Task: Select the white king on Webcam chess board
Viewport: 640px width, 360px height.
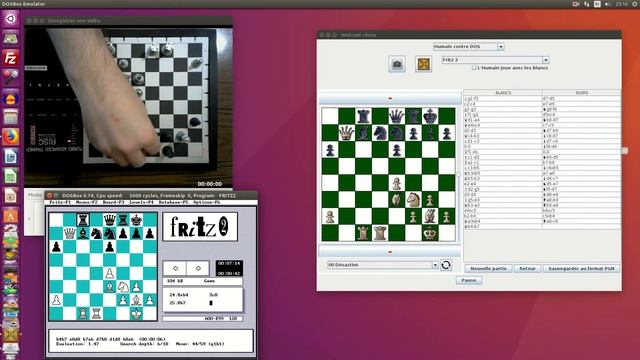Action: (430, 233)
